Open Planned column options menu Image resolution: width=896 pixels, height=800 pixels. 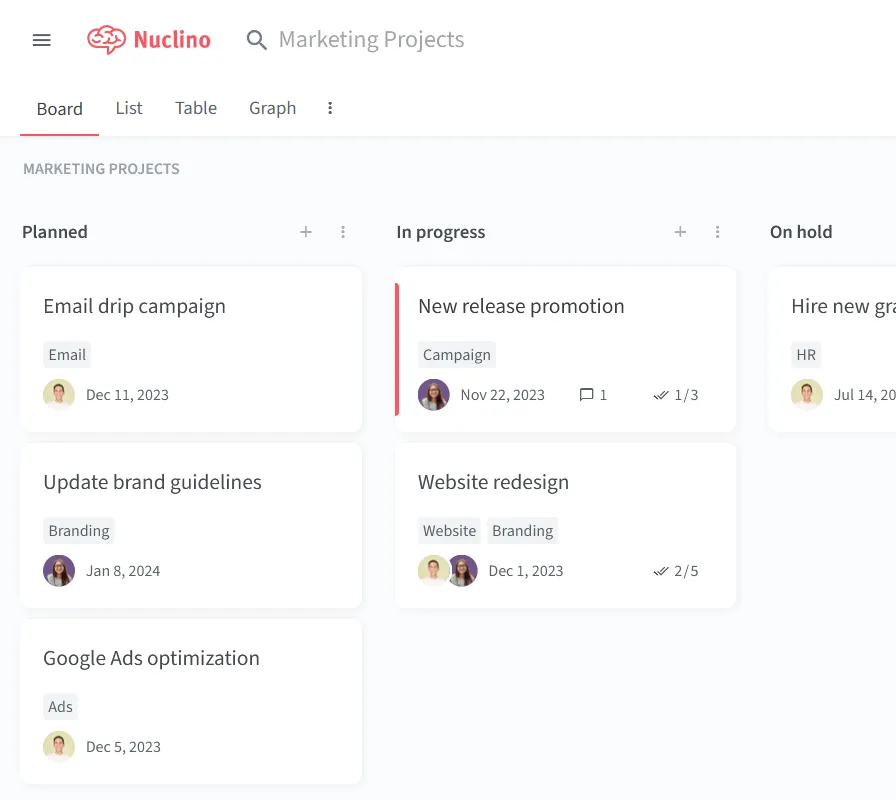[343, 232]
